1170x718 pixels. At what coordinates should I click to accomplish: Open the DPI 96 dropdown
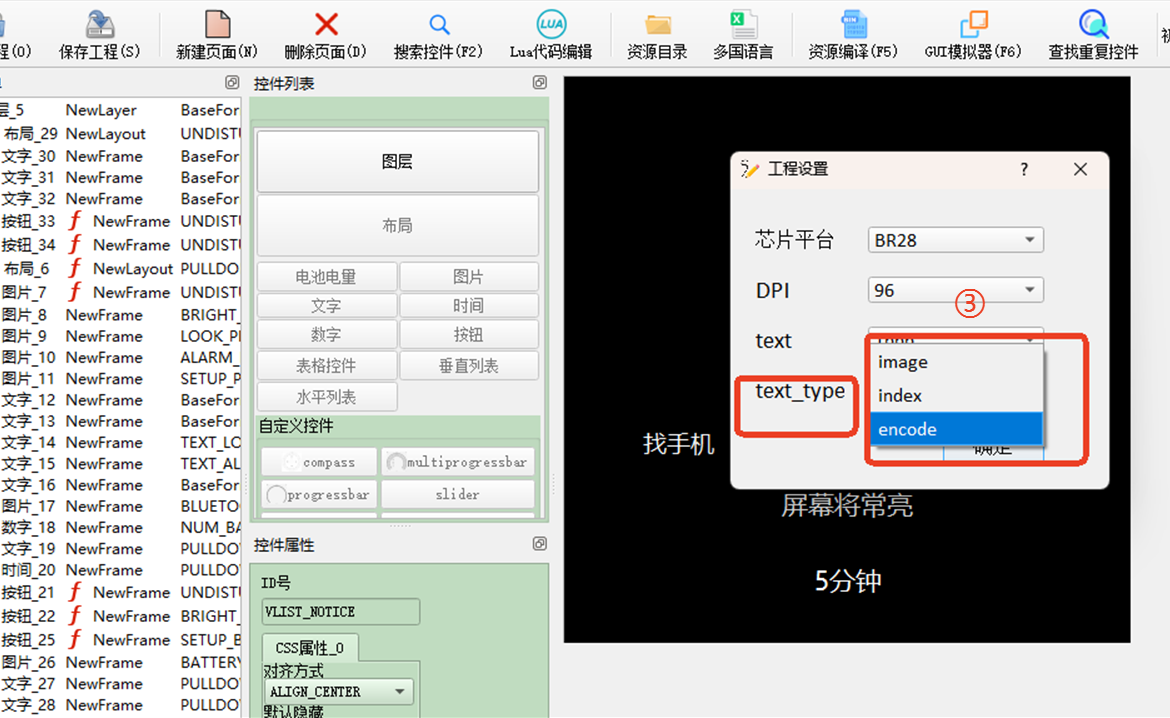[x=955, y=290]
